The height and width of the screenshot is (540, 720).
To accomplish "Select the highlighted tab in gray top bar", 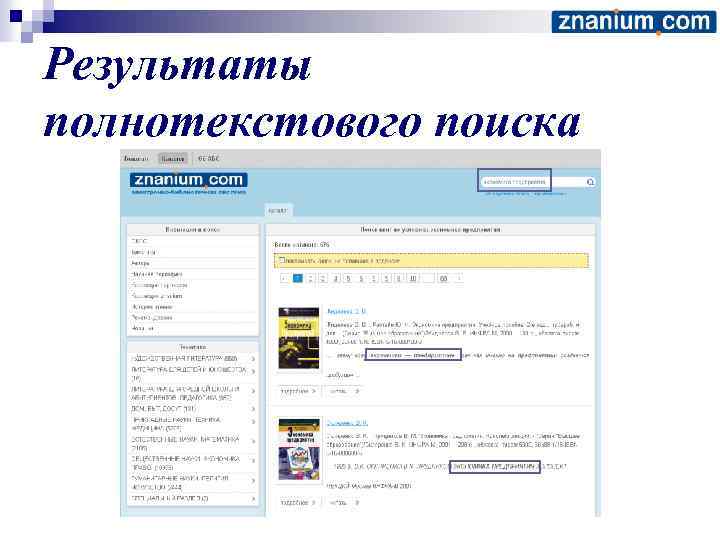I will 173,158.
